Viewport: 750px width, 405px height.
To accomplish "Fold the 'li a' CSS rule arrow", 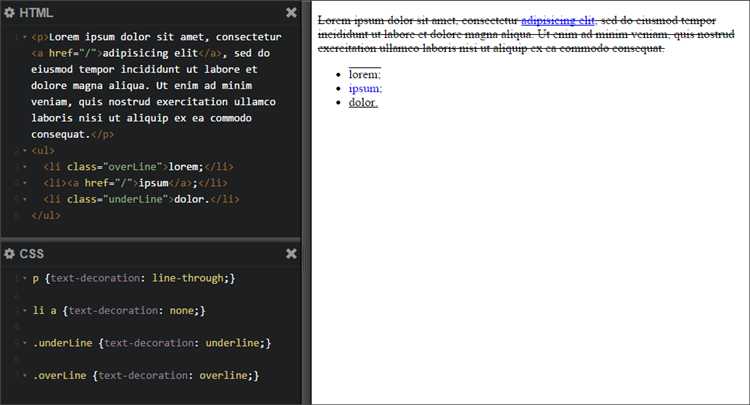I will (25, 311).
